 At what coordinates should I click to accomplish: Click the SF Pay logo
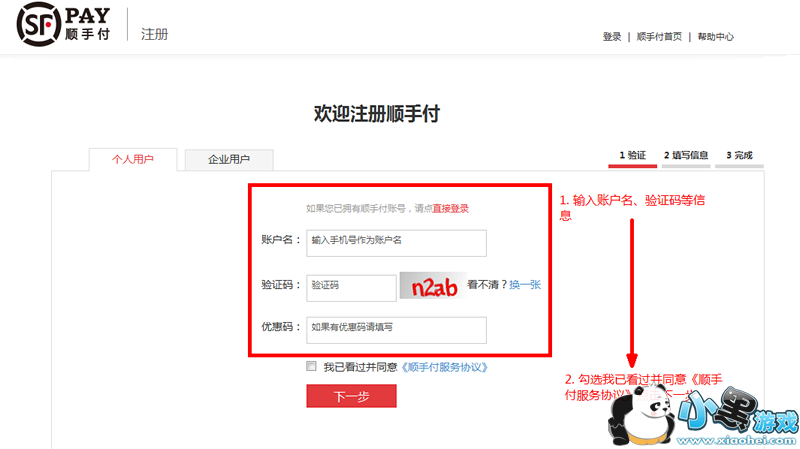click(x=63, y=23)
